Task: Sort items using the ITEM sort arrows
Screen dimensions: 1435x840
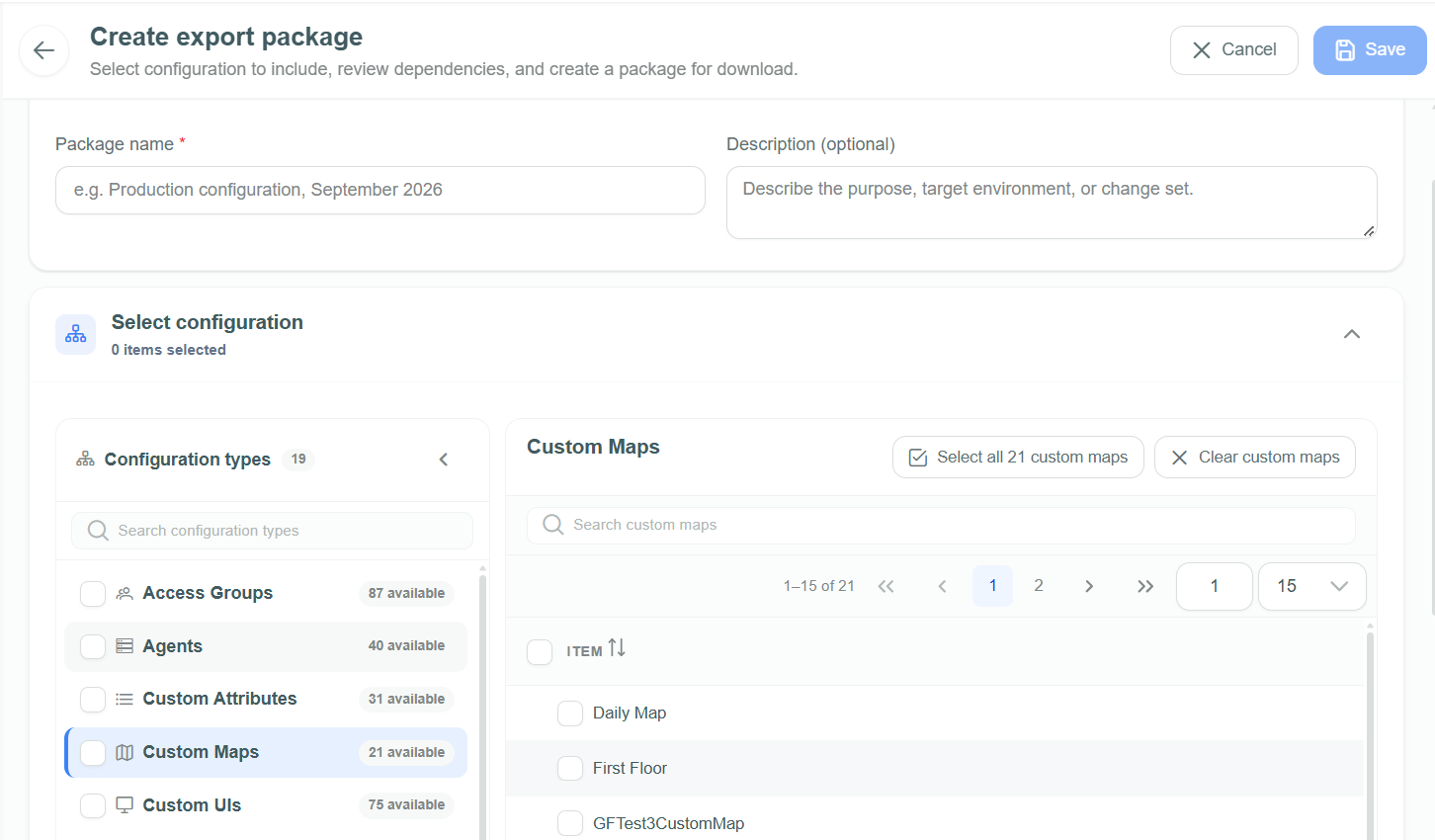Action: (617, 648)
